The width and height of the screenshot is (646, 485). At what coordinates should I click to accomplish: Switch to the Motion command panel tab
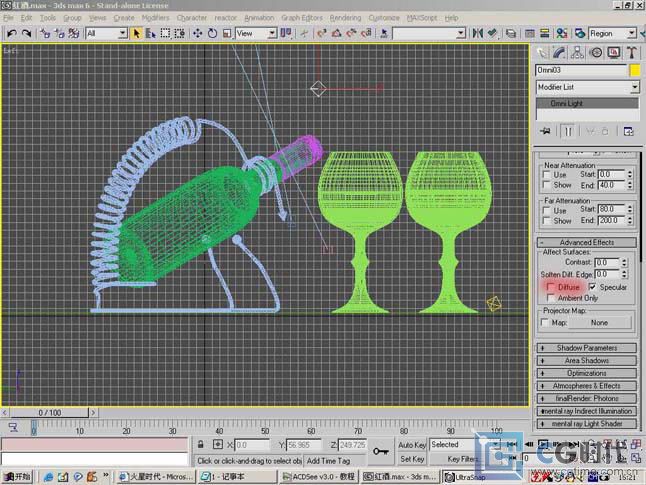point(596,53)
